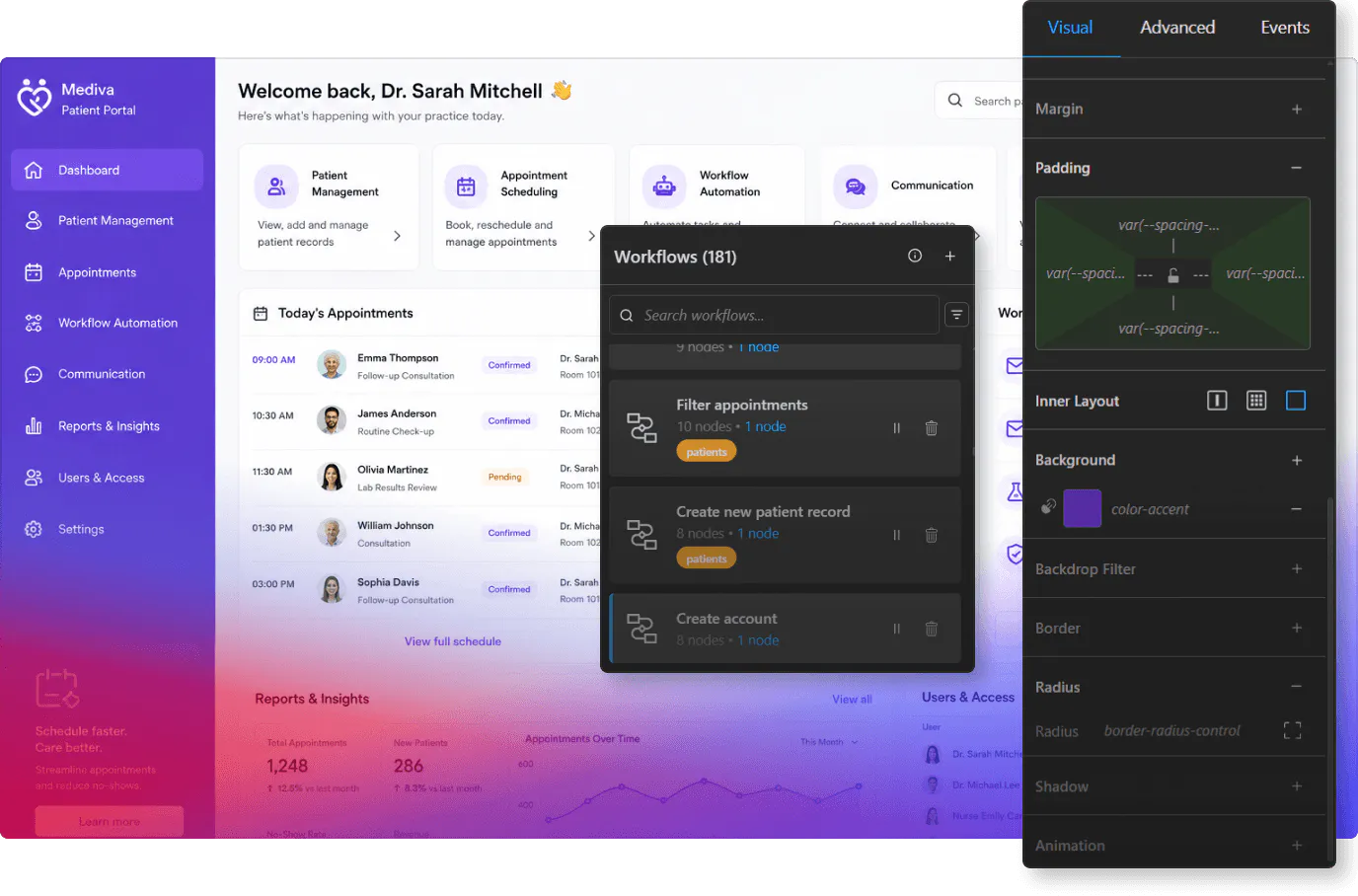Toggle the padding lock icon
This screenshot has height=896, width=1358.
click(x=1172, y=275)
